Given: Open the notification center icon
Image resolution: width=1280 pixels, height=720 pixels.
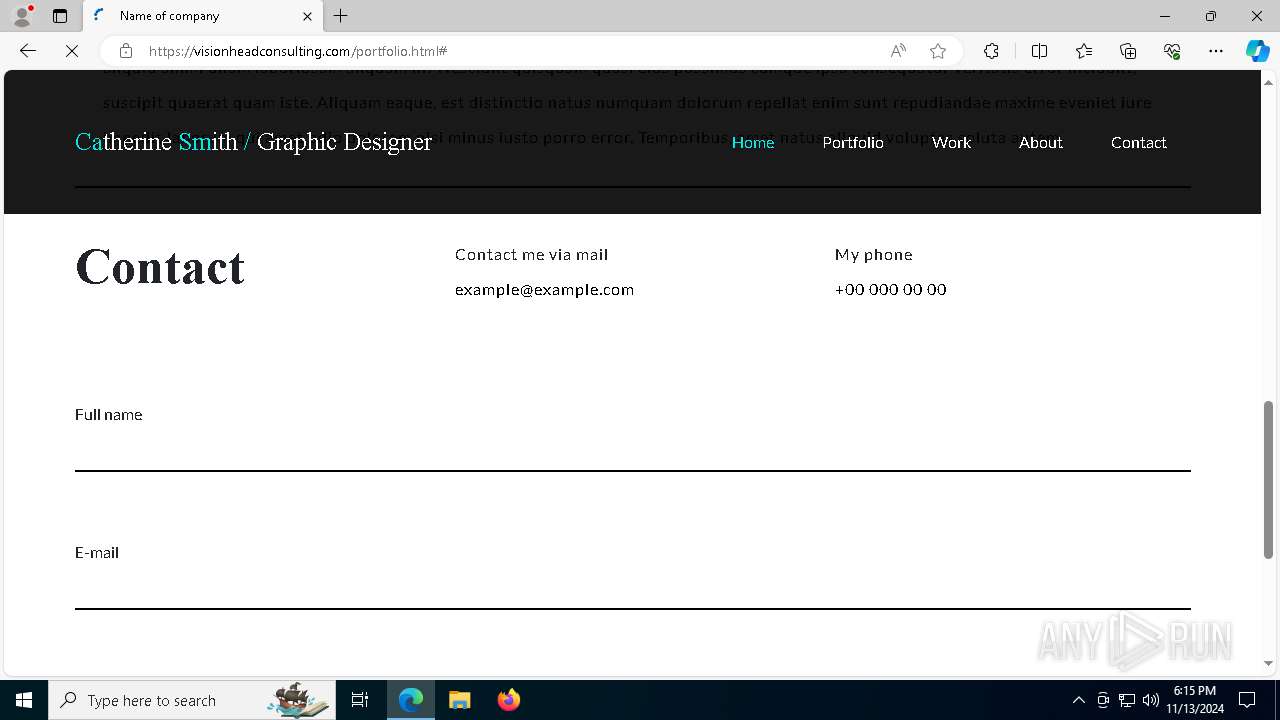Looking at the screenshot, I should tap(1247, 700).
